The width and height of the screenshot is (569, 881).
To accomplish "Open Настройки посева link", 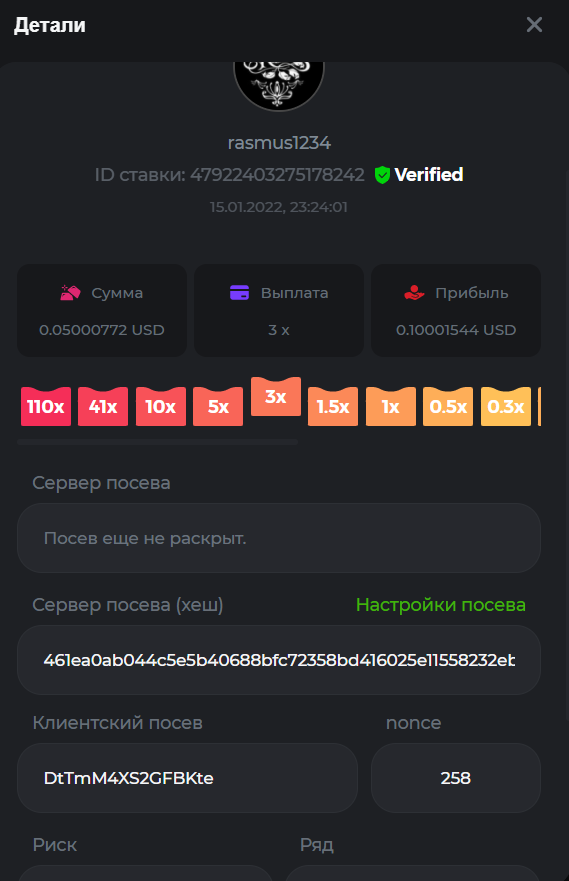I will (441, 605).
